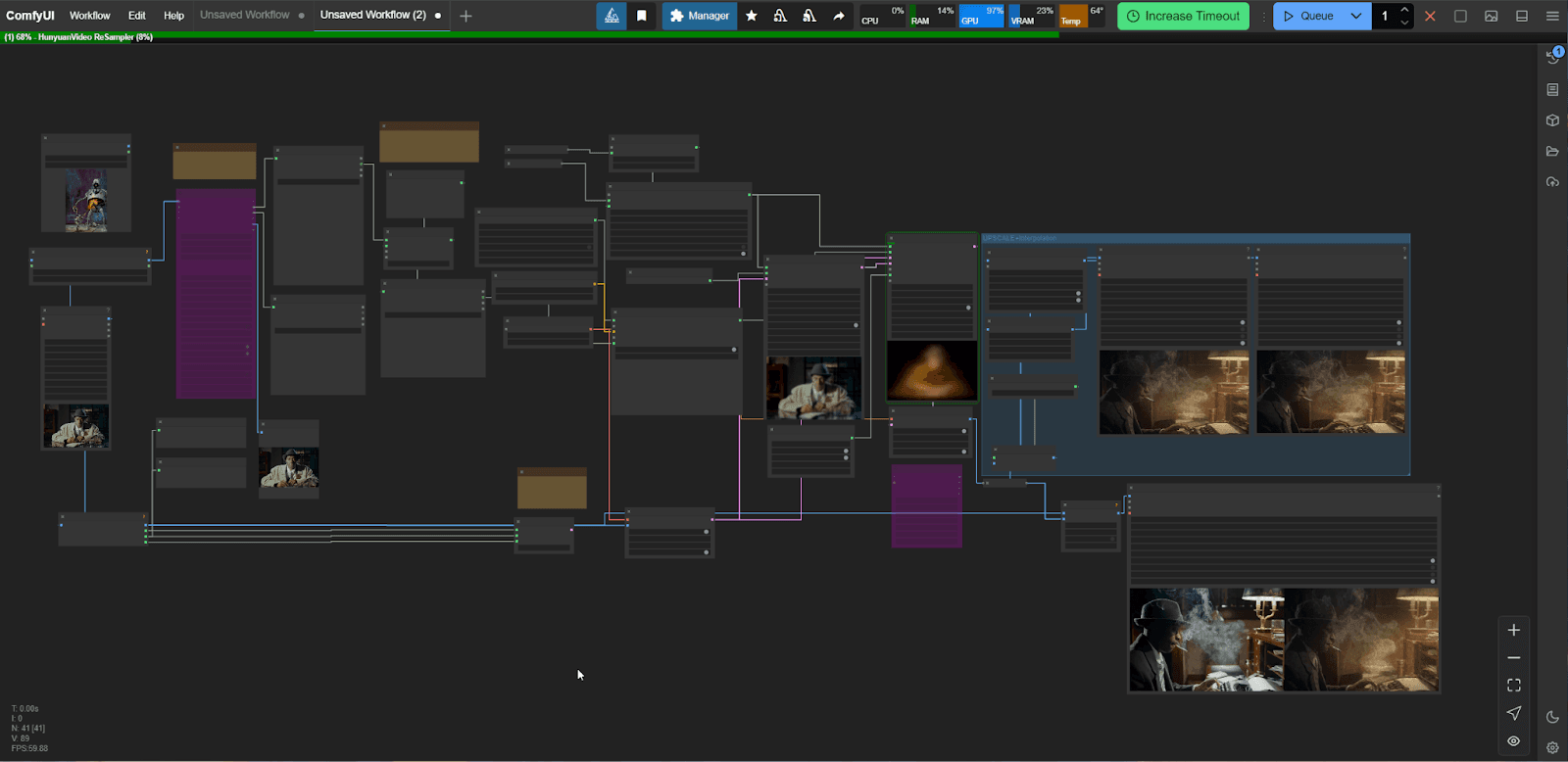Open the node library sidebar icon

(x=1552, y=89)
